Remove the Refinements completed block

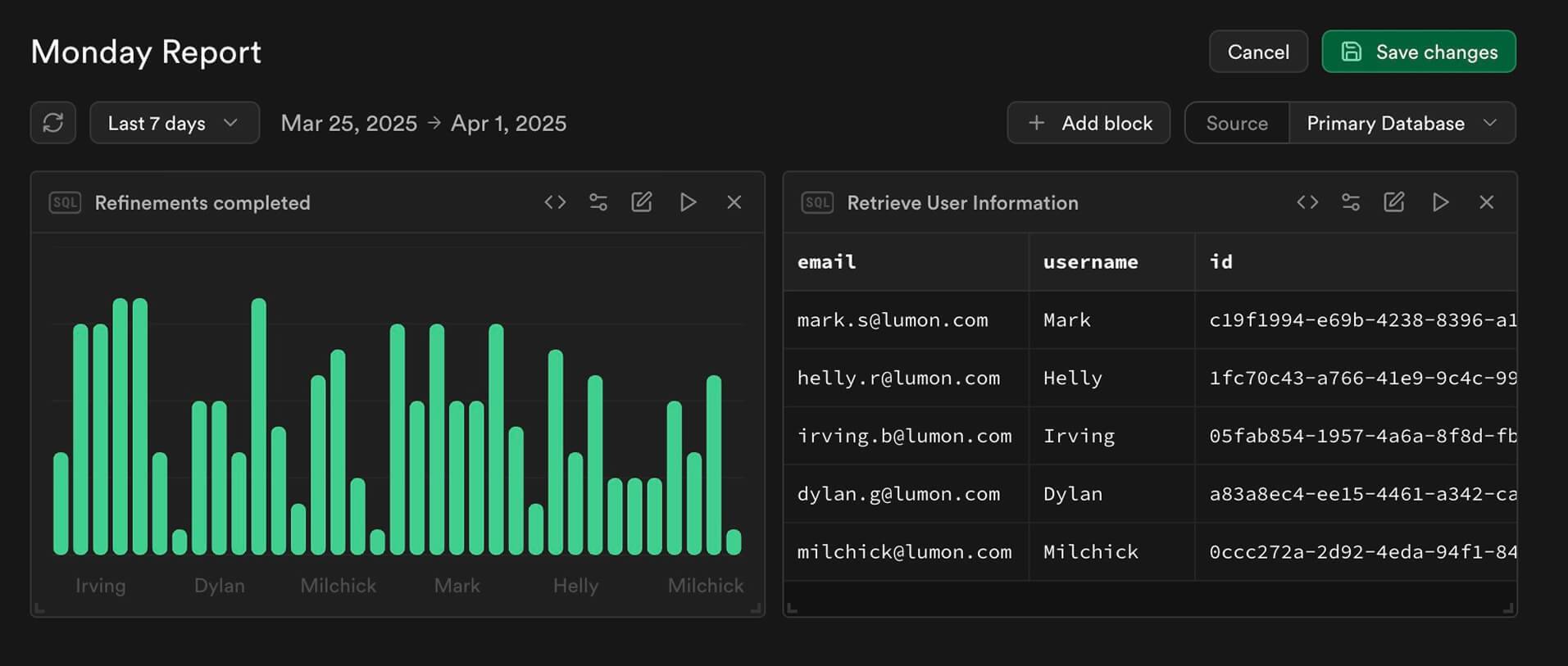[734, 202]
